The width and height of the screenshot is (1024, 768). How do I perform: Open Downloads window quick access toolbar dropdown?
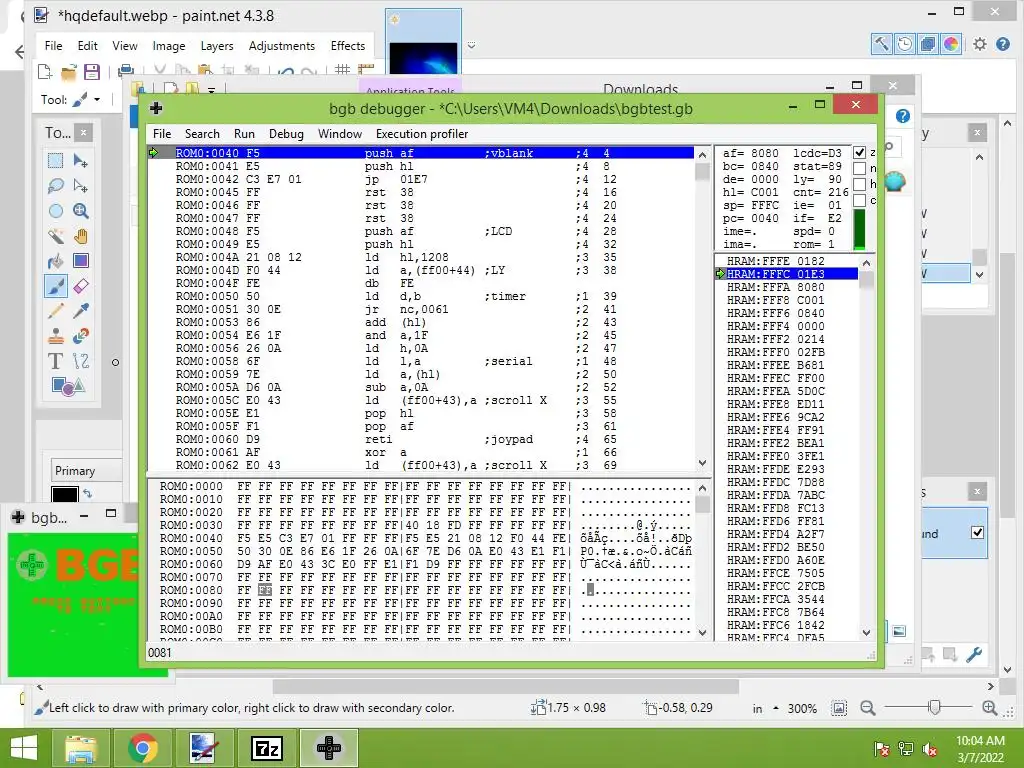pos(212,90)
